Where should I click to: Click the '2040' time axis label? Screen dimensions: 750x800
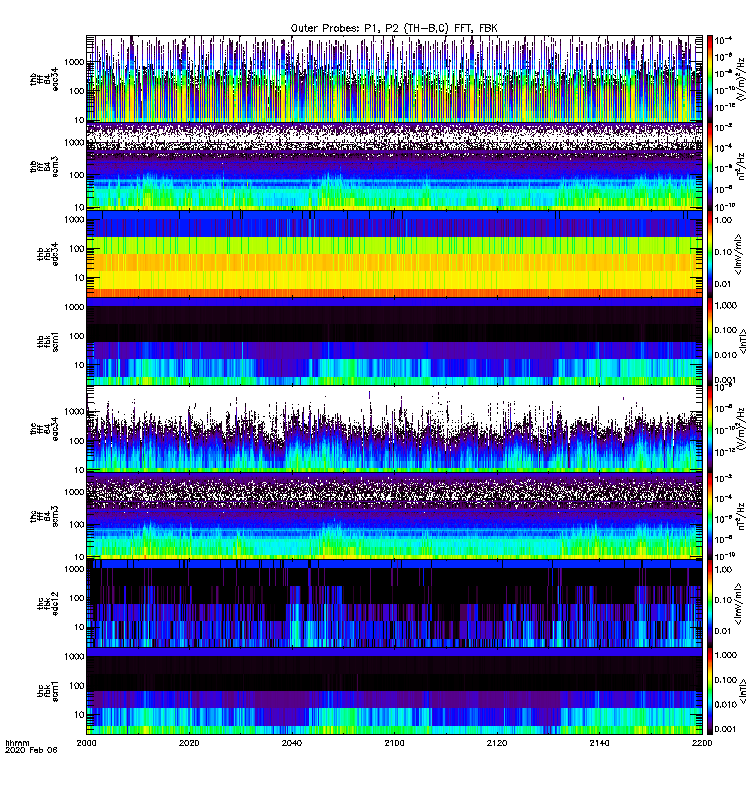[291, 743]
